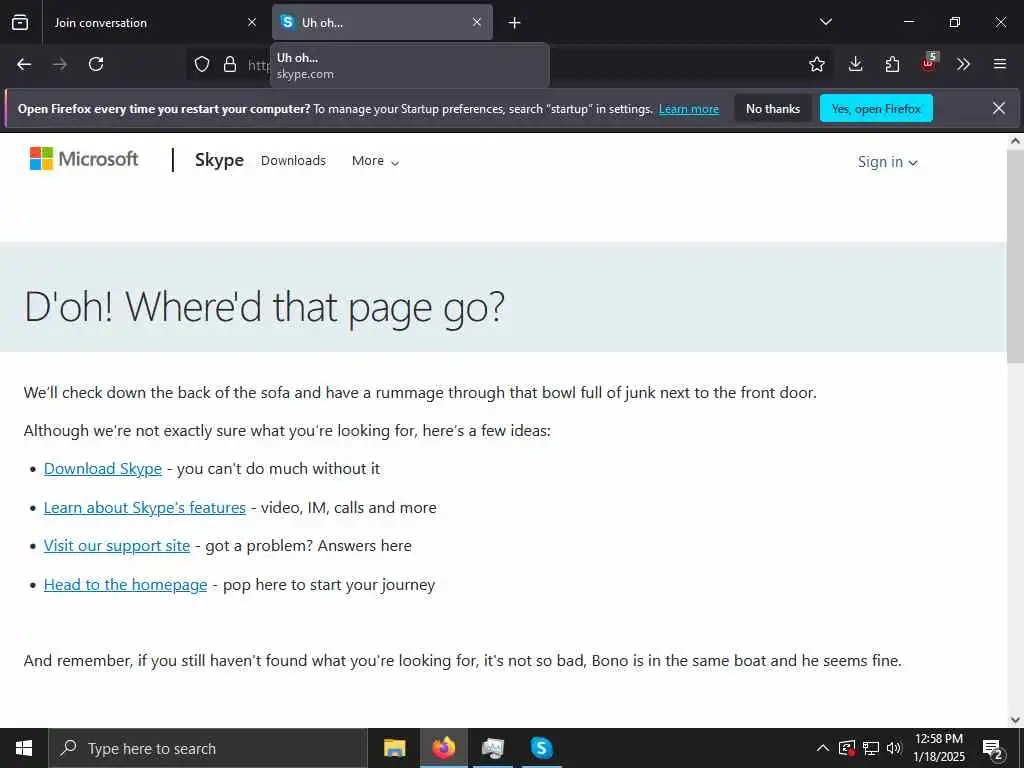Open the Firefox application menu

tap(1000, 64)
